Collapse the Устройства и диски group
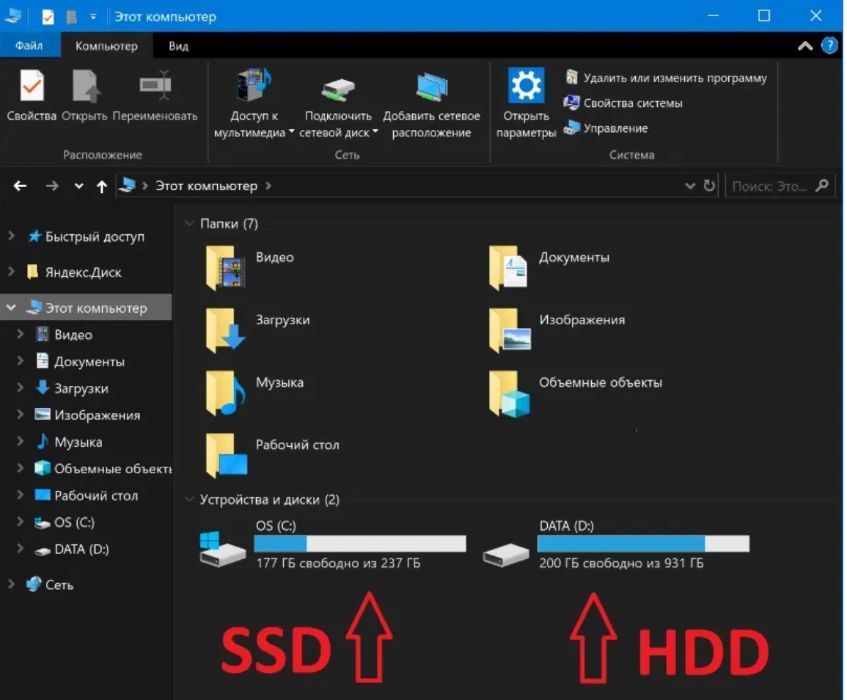 click(189, 499)
